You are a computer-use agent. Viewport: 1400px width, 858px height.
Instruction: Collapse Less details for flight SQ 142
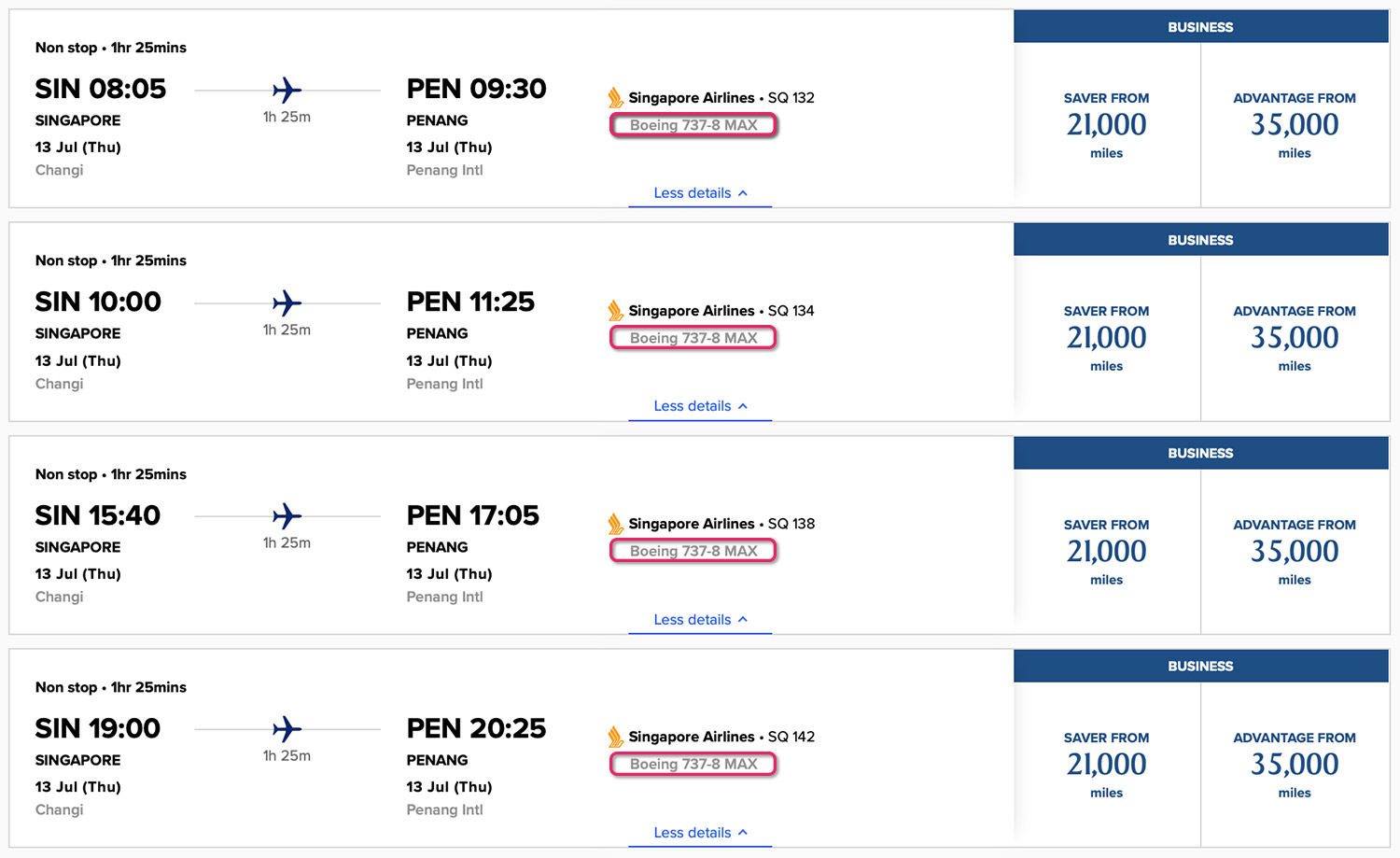coord(700,833)
